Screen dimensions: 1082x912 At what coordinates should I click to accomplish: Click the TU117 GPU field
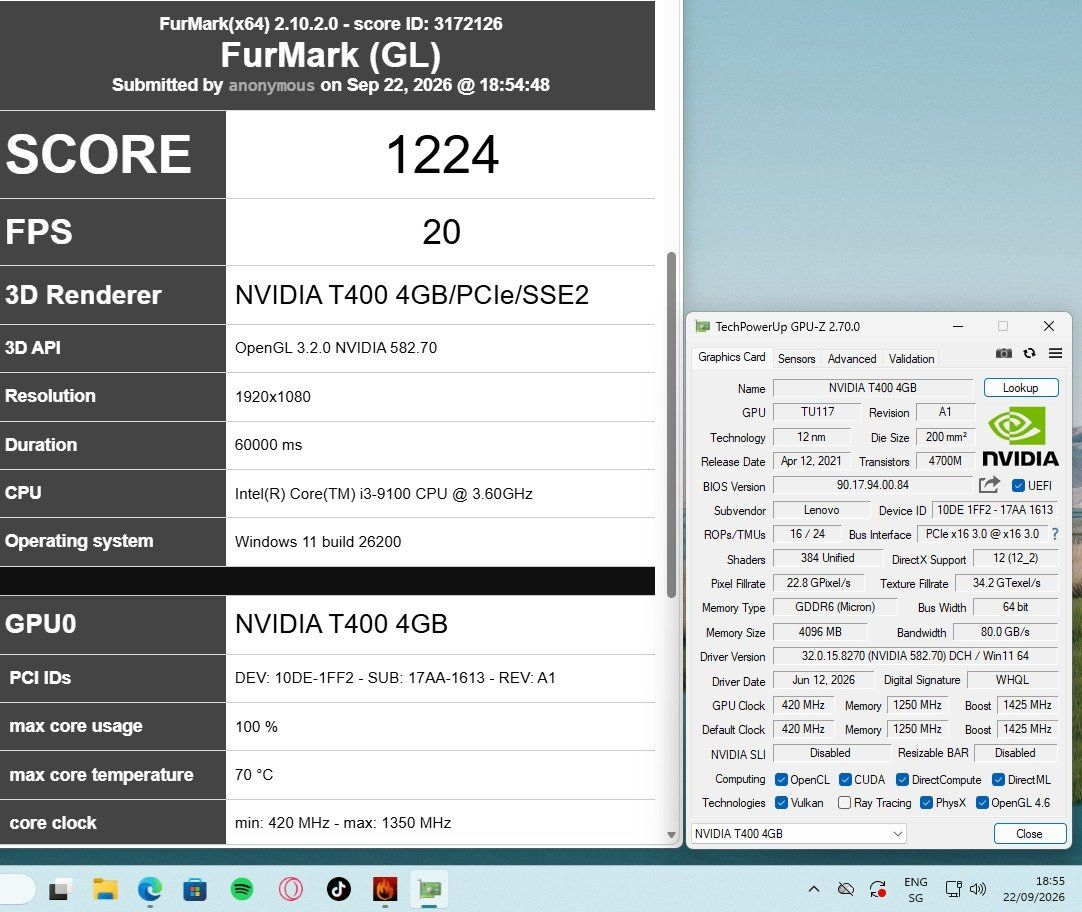817,412
